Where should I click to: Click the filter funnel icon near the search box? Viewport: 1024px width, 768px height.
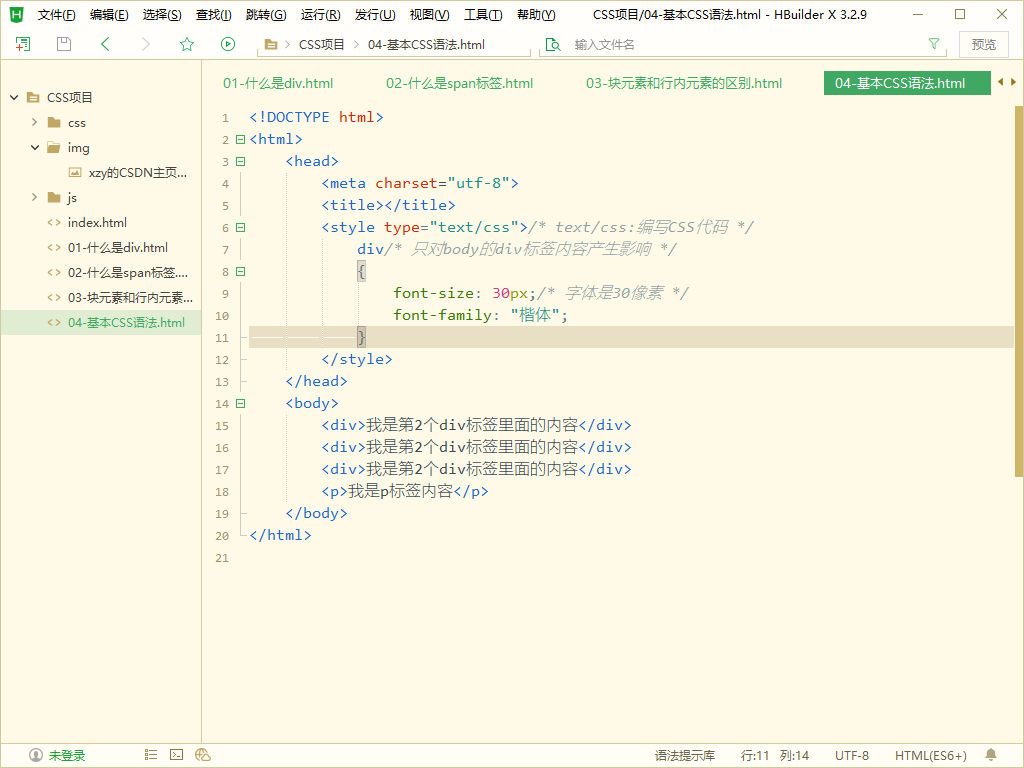[934, 44]
